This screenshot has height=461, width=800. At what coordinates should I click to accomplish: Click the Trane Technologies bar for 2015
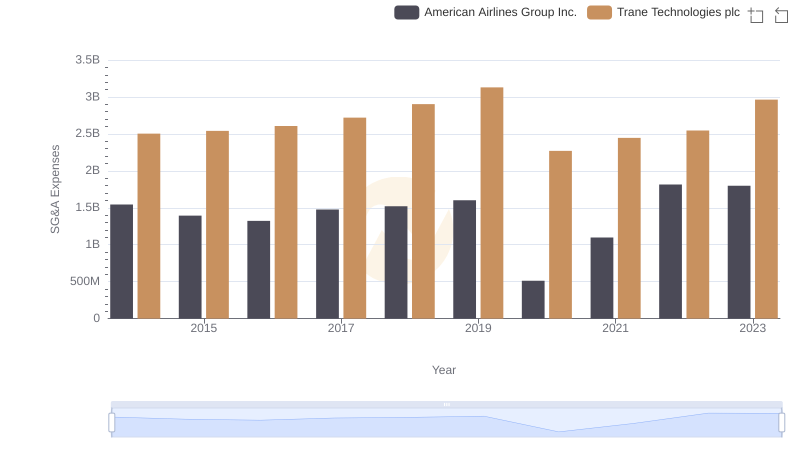coord(217,225)
